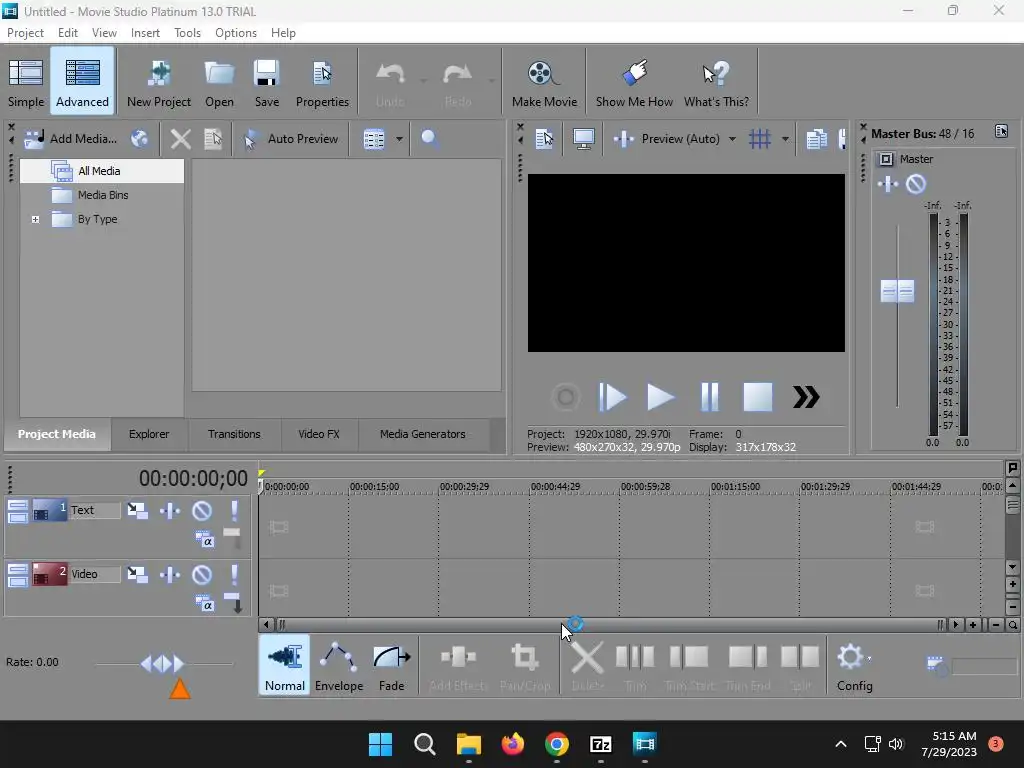1024x768 pixels.
Task: Activate What's This help pointer
Action: point(716,82)
